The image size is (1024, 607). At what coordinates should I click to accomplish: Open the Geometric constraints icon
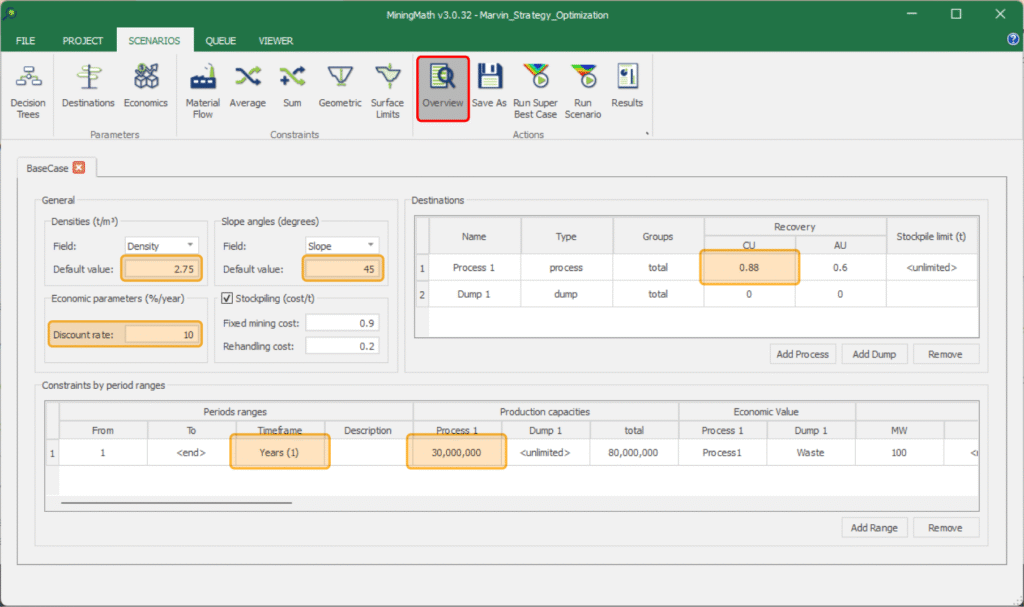pos(340,88)
